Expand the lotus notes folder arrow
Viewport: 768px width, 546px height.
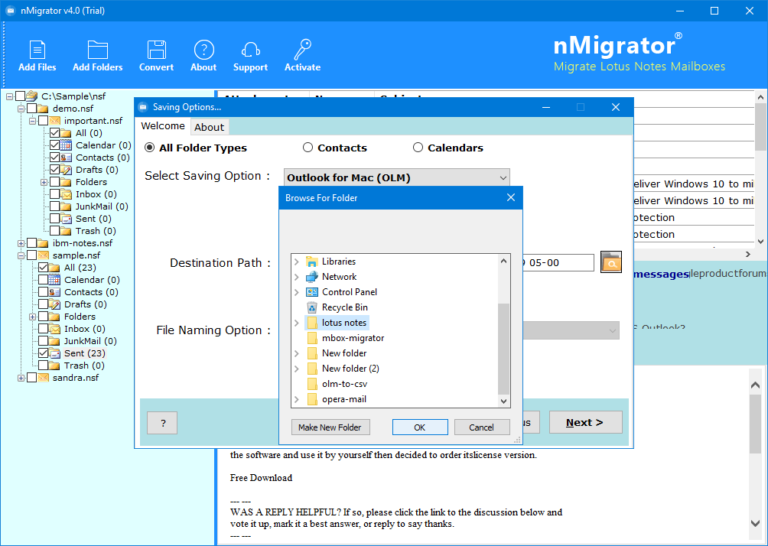tap(296, 323)
